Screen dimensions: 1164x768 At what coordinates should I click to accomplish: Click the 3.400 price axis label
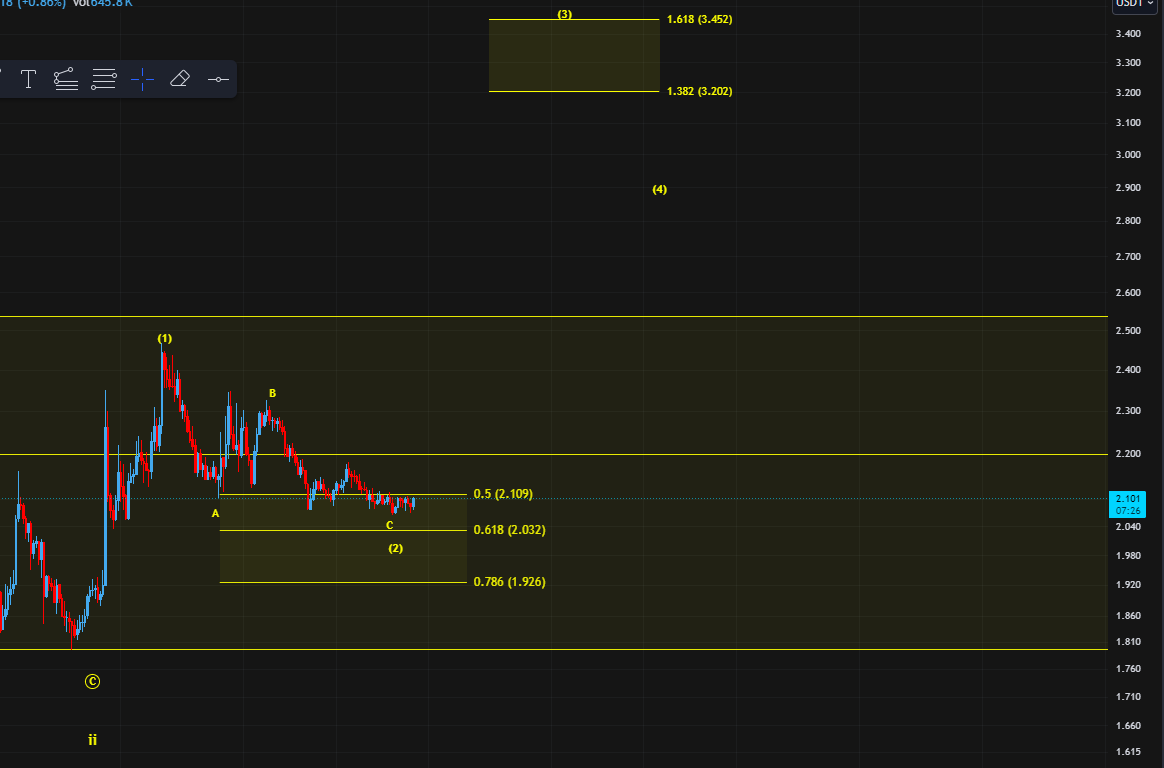coord(1128,33)
